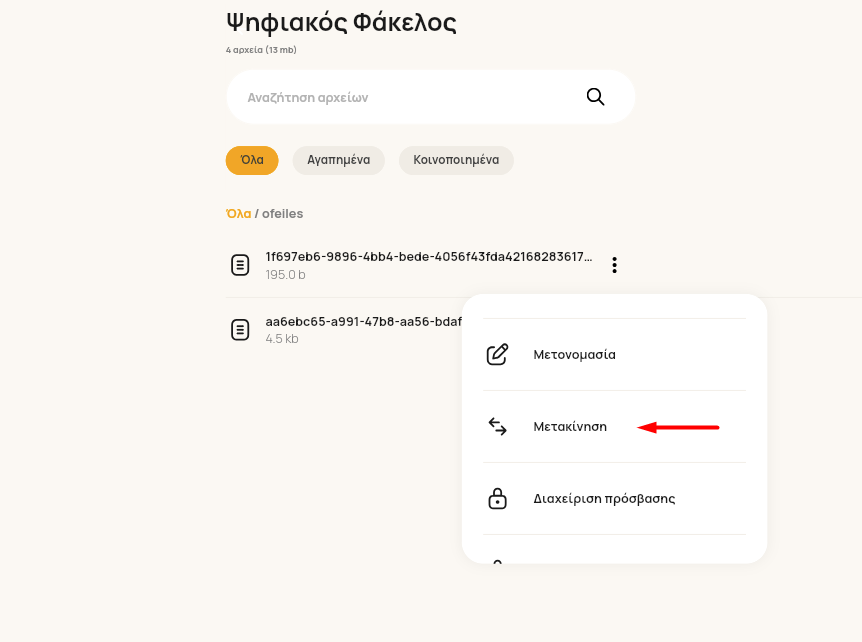Open Διαχείριση πρόσβασης from the menu
Image resolution: width=862 pixels, height=642 pixels.
(604, 499)
